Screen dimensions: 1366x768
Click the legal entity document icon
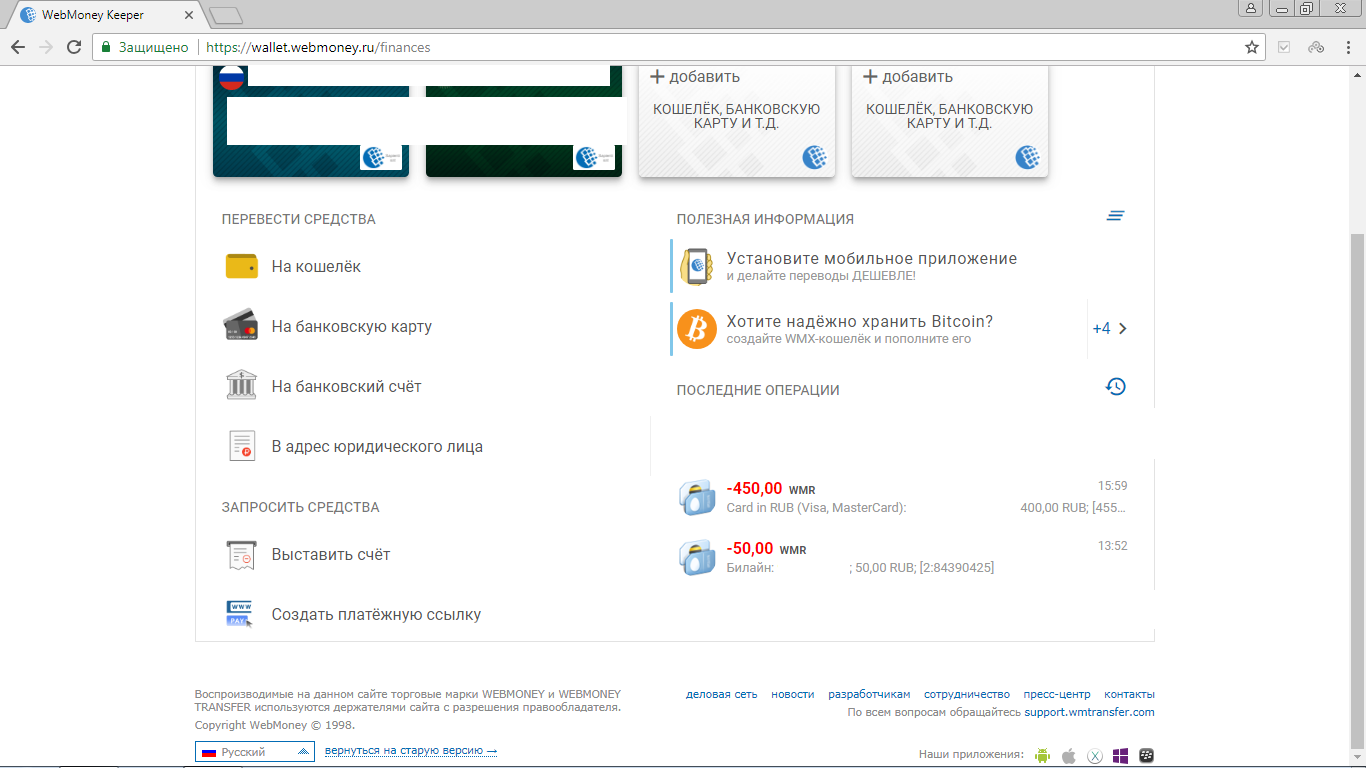(x=242, y=446)
